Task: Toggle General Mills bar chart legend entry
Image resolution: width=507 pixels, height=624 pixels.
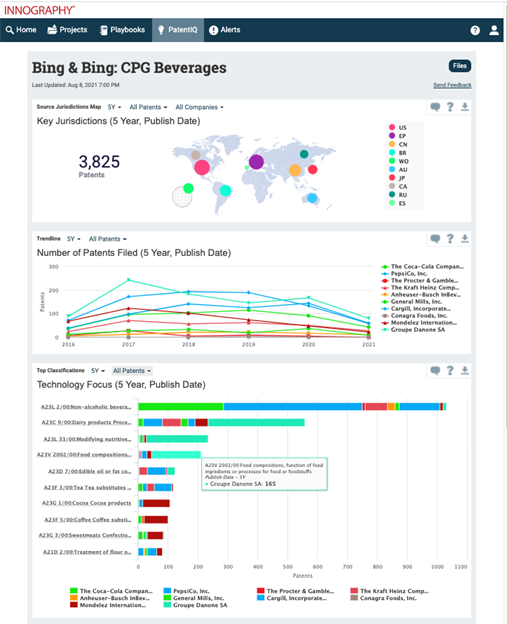Action: (x=194, y=598)
